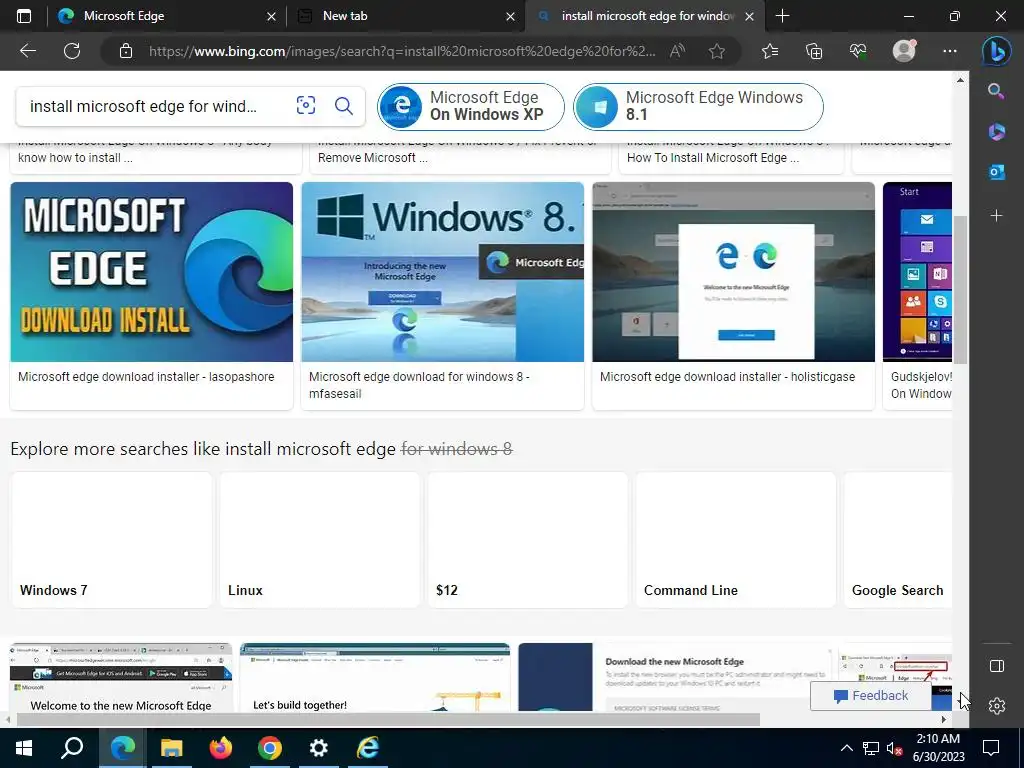Screen dimensions: 1024x768
Task: Open the Let's build together thumbnail
Action: 375,677
